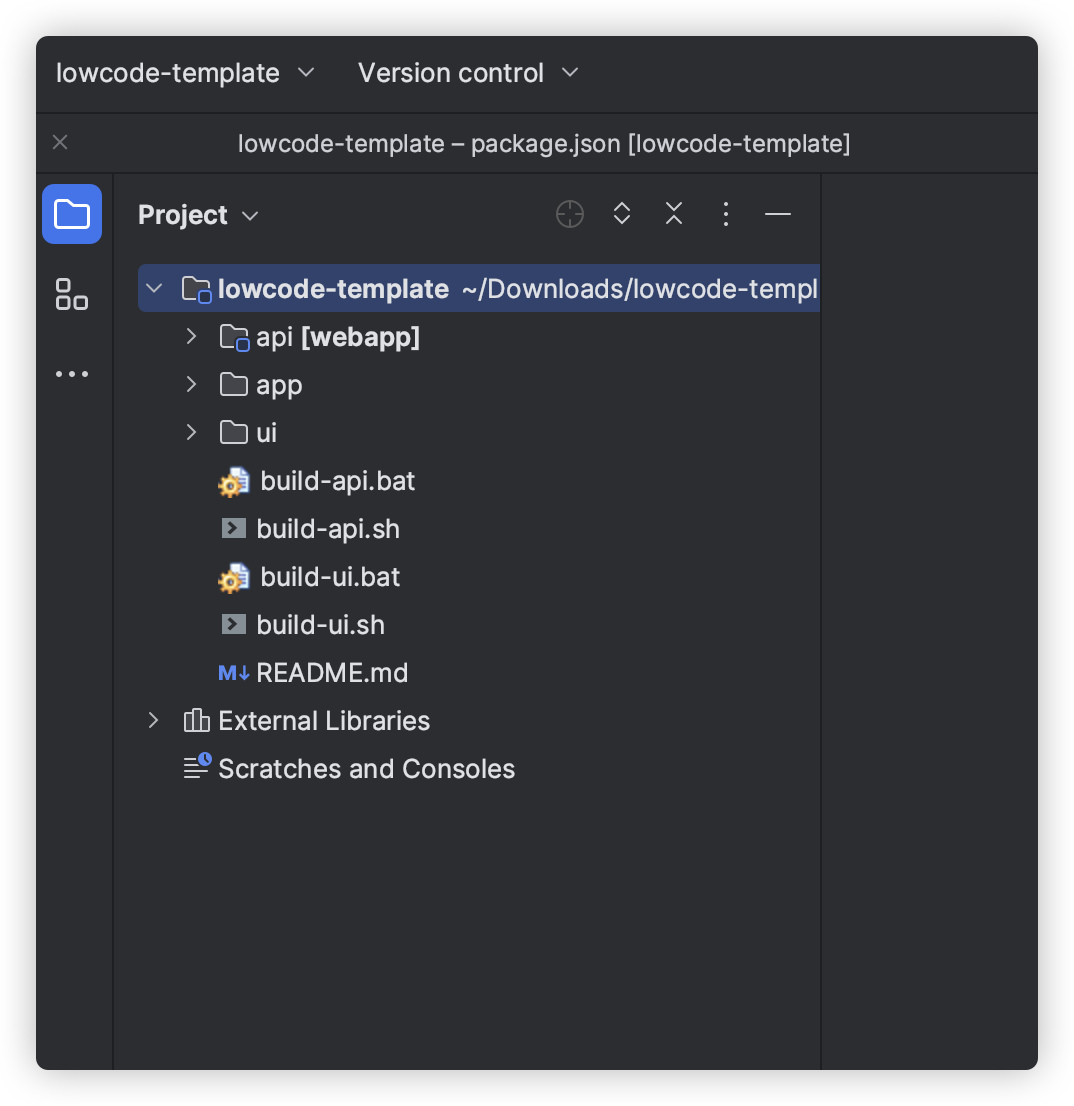Screen dimensions: 1074x1106
Task: Collapse the lowcode-template root node
Action: [154, 289]
